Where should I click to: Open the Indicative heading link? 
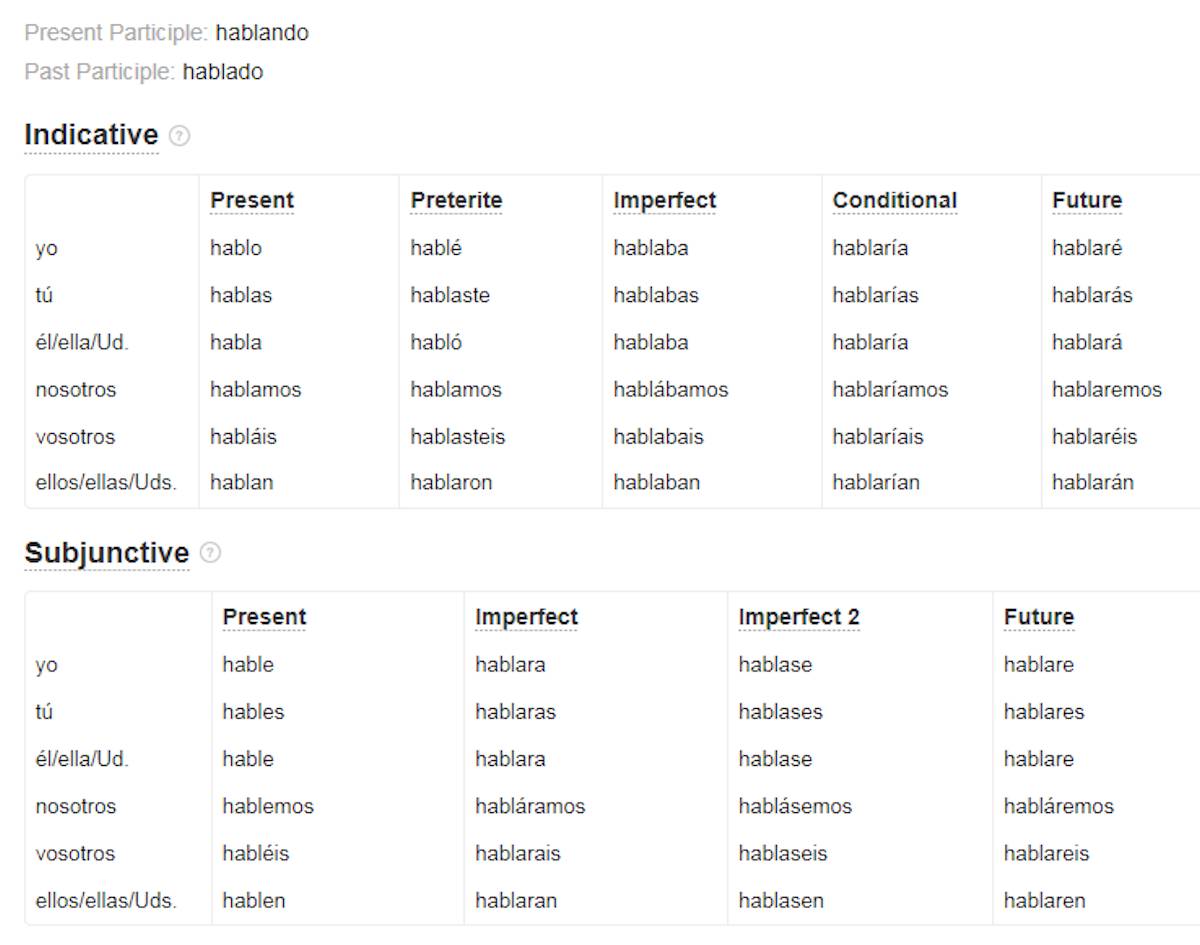click(91, 135)
